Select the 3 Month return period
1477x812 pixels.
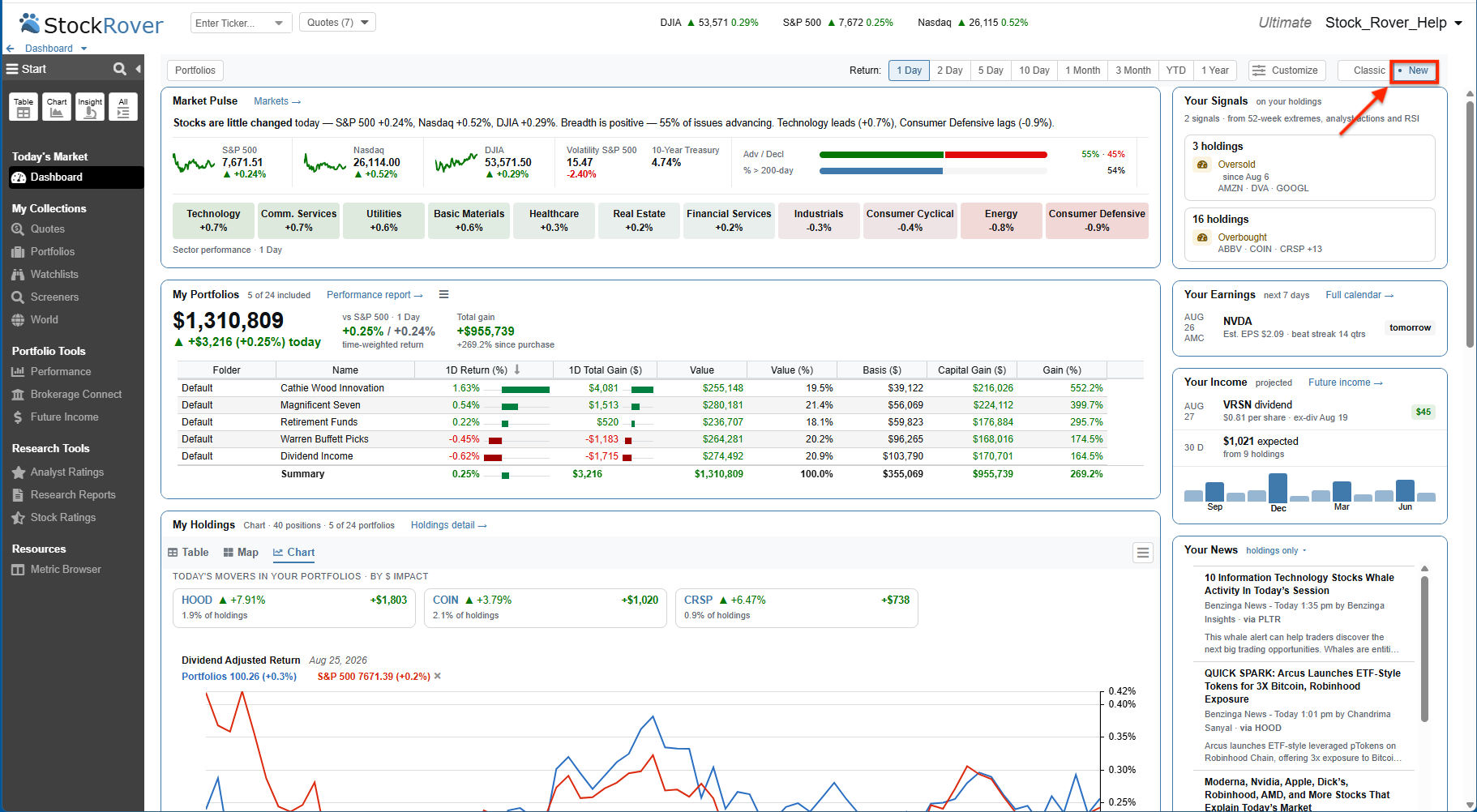[1132, 71]
